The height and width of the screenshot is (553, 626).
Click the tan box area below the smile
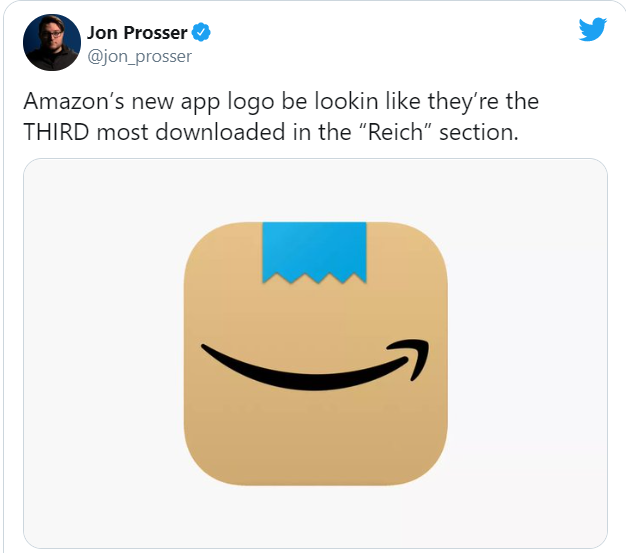tap(315, 435)
